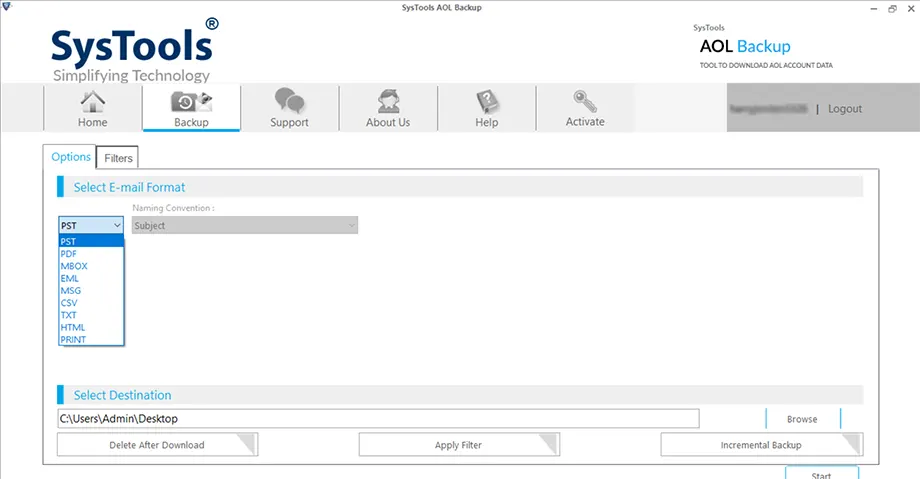The width and height of the screenshot is (920, 479).
Task: Click the Logout link
Action: (x=845, y=109)
